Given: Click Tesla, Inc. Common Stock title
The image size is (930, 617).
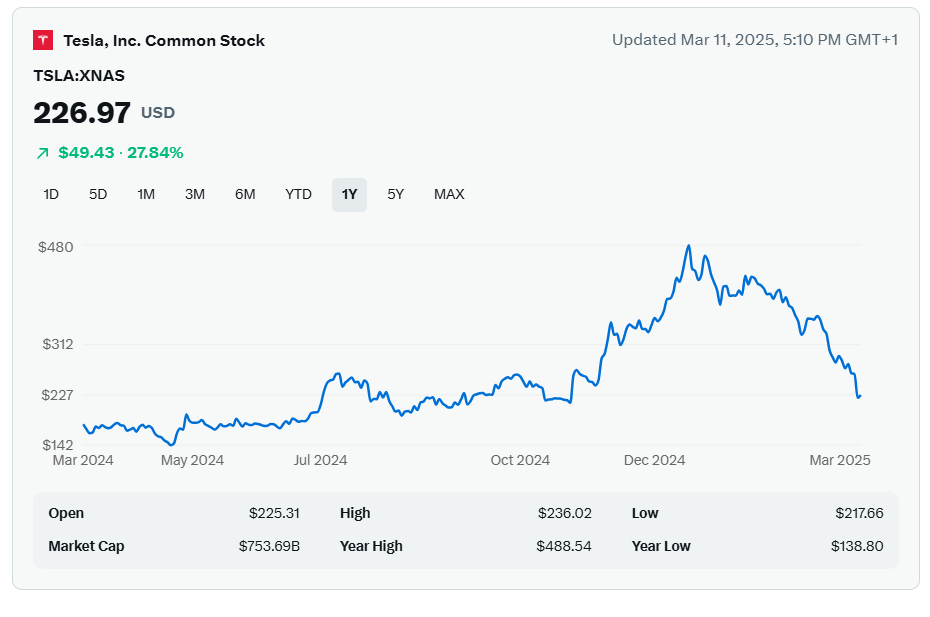Looking at the screenshot, I should (164, 40).
